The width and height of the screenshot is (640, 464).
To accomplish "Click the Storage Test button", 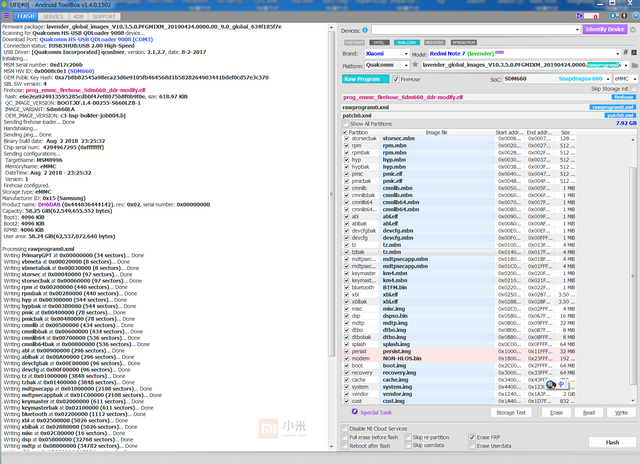I will coord(511,413).
